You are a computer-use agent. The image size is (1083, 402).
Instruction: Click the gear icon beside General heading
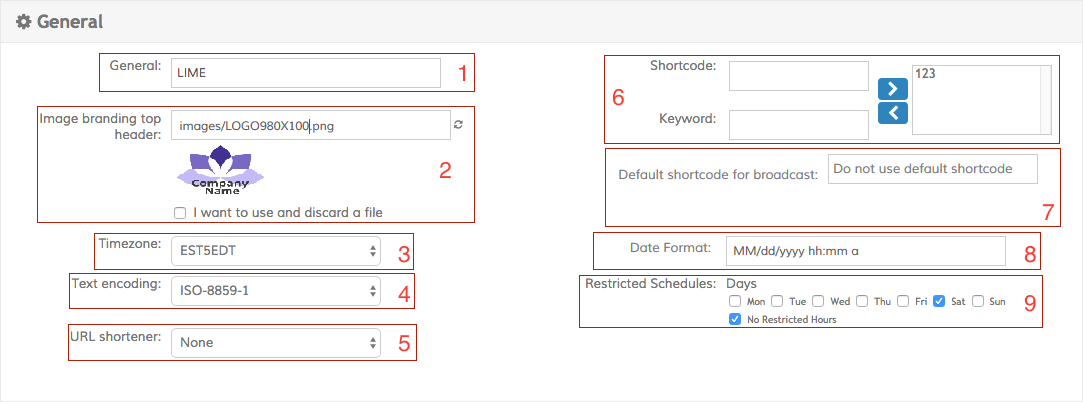24,21
